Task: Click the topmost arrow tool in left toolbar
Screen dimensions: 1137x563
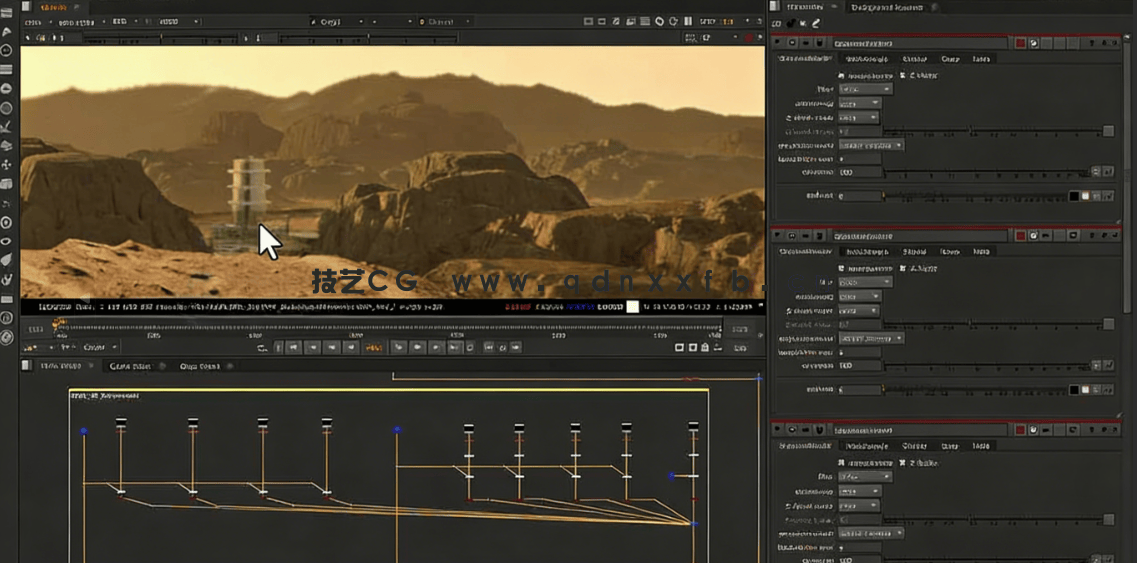Action: point(6,32)
